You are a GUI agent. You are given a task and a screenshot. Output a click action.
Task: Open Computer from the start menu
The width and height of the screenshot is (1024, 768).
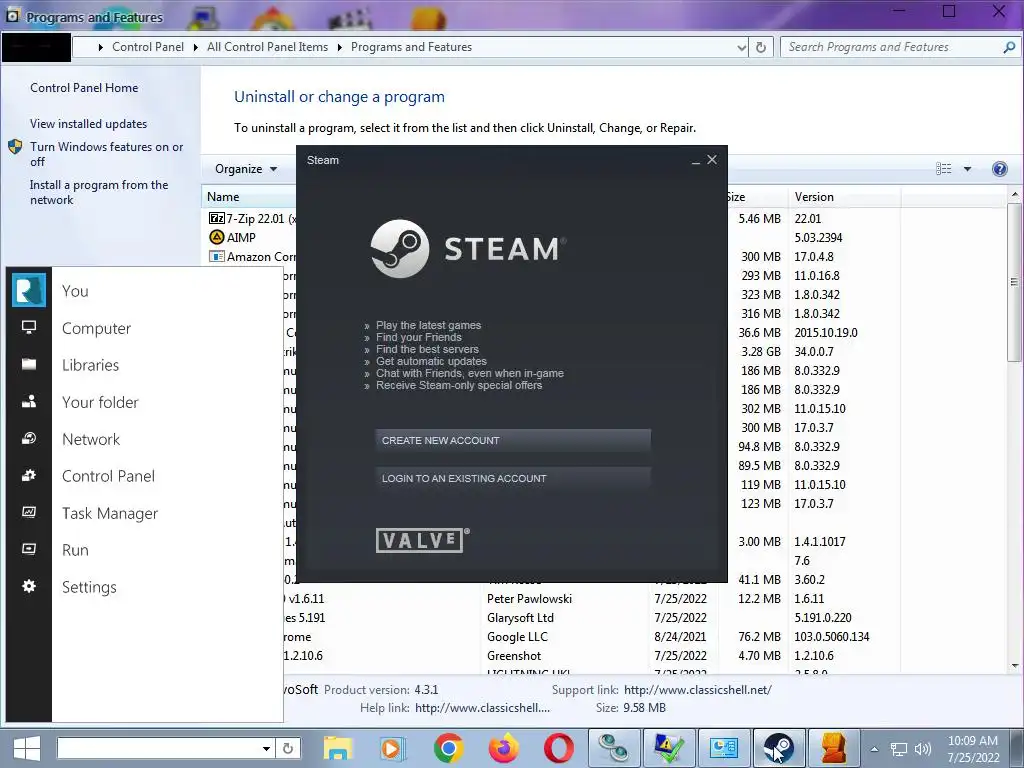(x=97, y=328)
